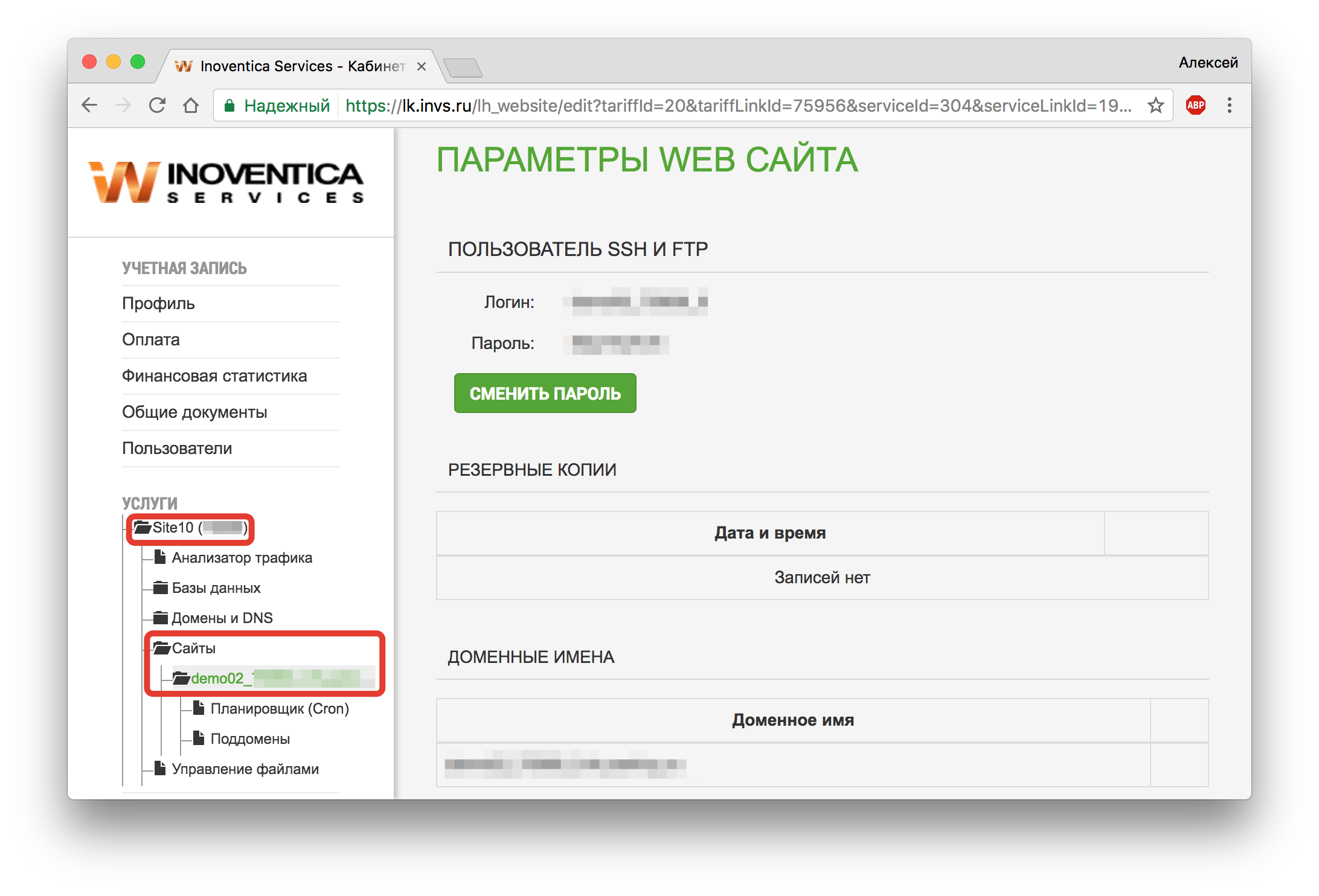Image resolution: width=1319 pixels, height=896 pixels.
Task: Open Базы данных tree item
Action: click(216, 587)
